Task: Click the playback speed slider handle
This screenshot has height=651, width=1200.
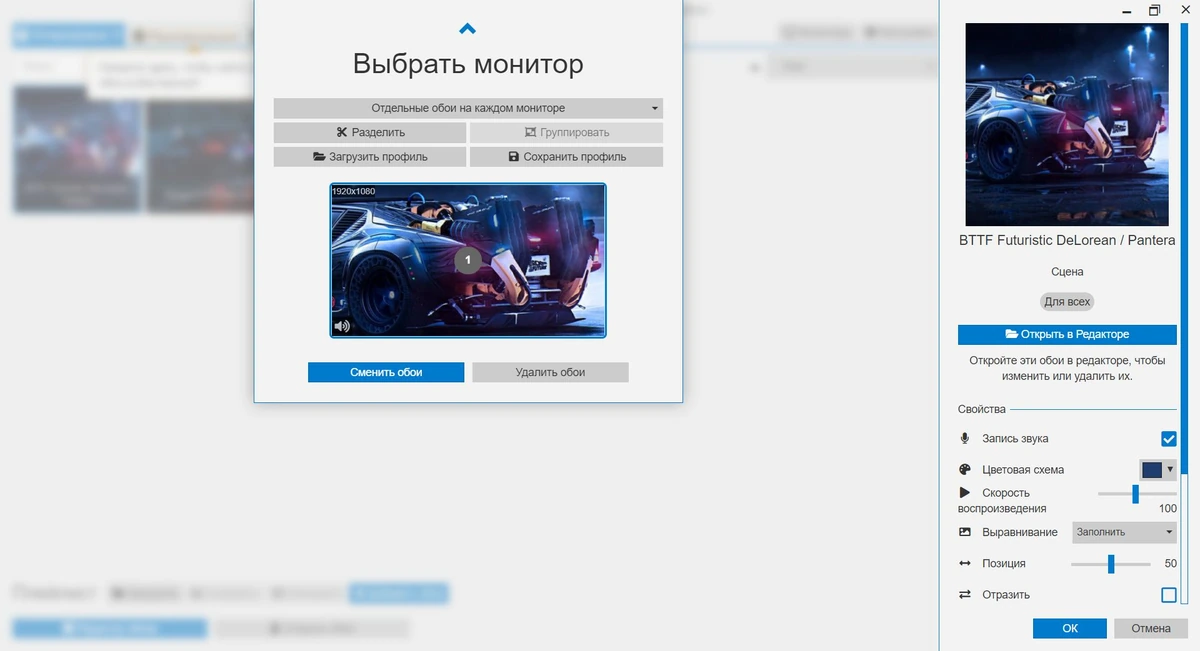Action: pos(1135,494)
